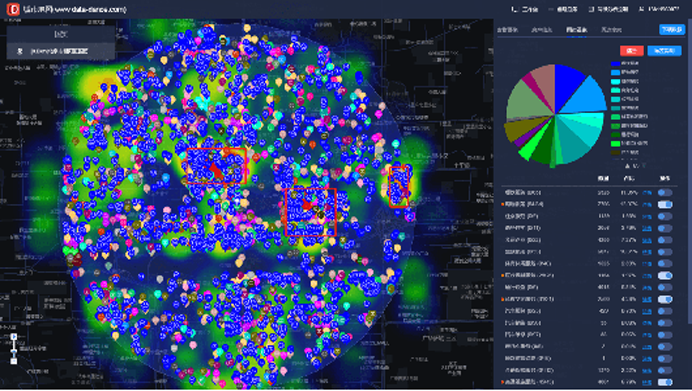Open the user account icon in top navigation
This screenshot has width=692, height=391.
[x=642, y=9]
